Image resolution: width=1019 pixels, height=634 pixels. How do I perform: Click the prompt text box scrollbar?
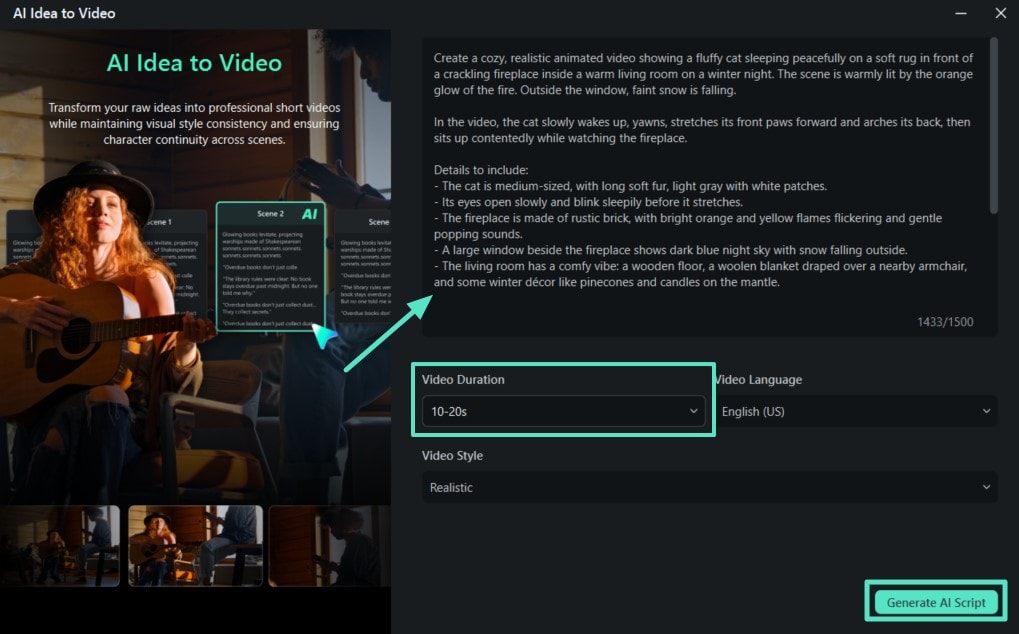pos(993,125)
